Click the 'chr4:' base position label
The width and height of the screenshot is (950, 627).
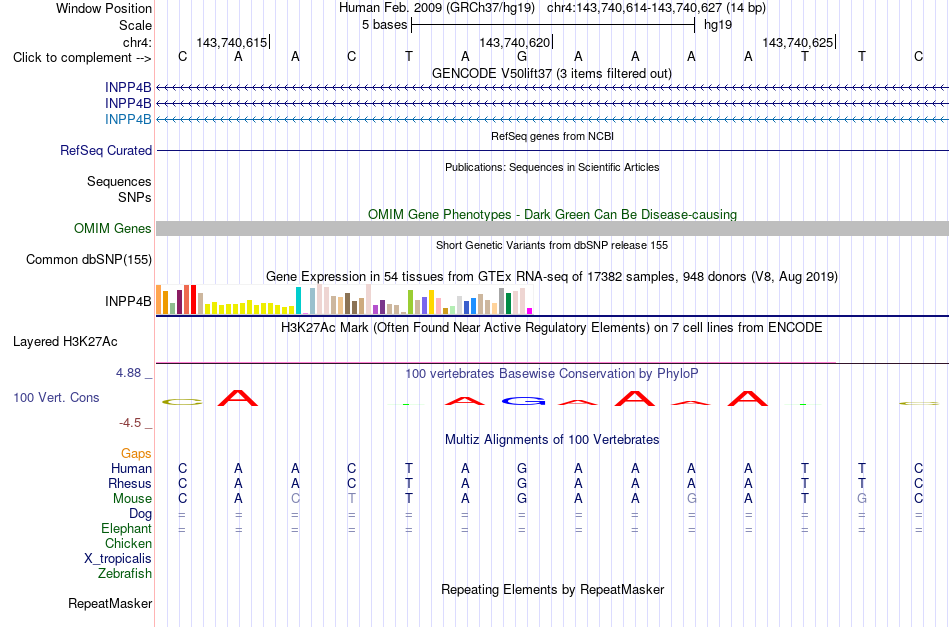tap(138, 42)
